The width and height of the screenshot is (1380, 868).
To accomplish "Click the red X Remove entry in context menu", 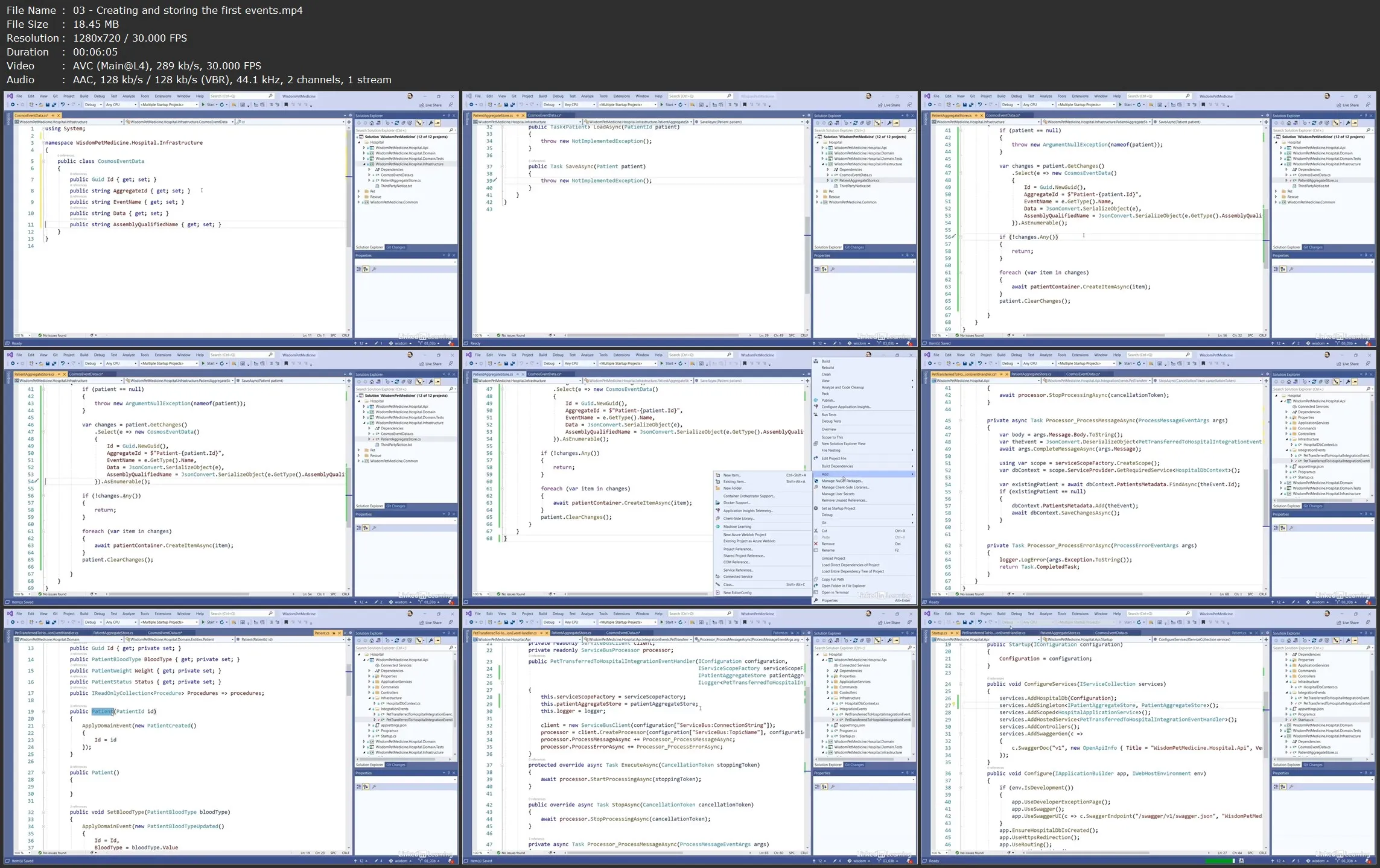I will [x=828, y=543].
